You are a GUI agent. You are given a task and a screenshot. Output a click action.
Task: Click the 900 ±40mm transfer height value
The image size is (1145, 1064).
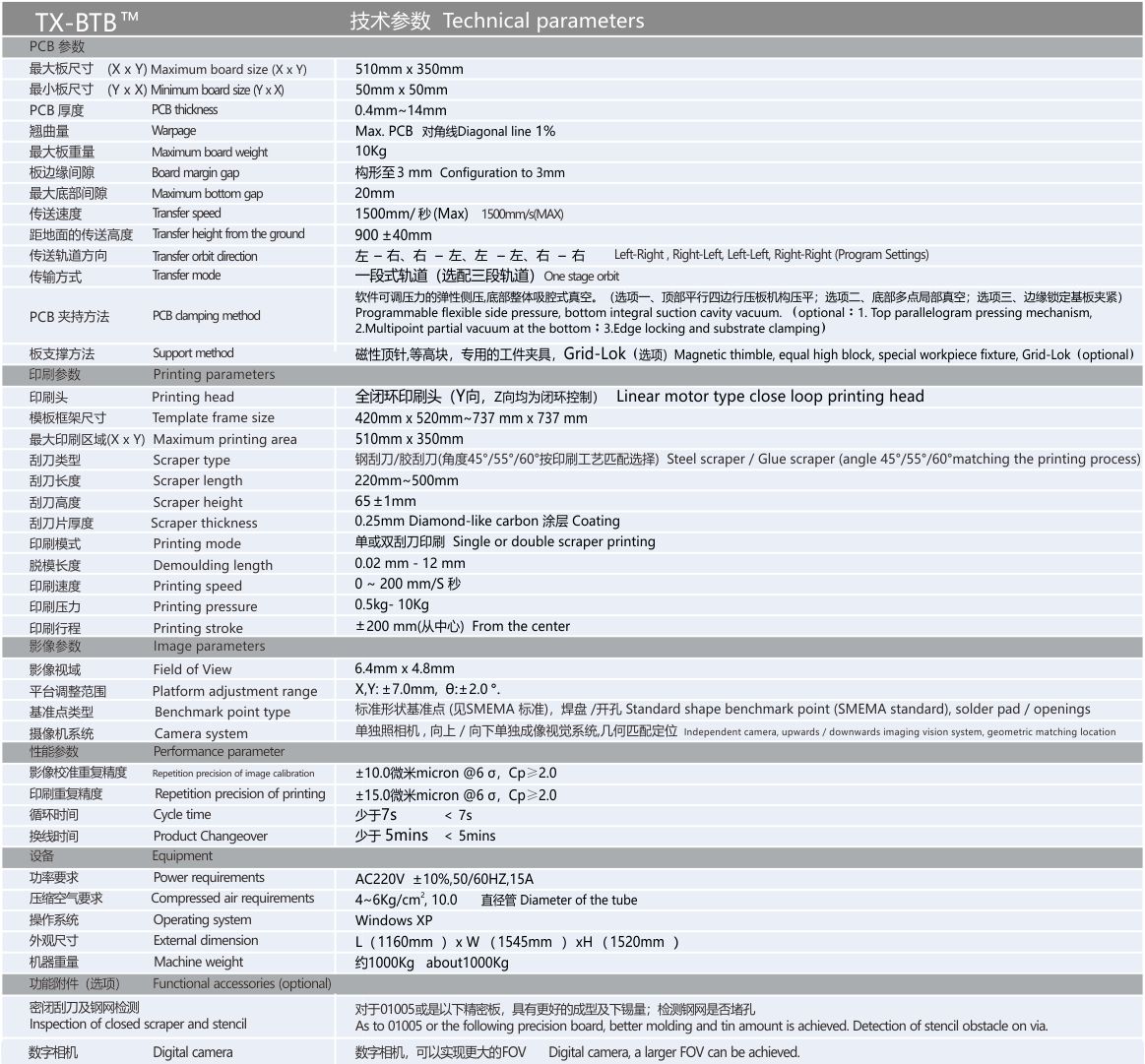393,235
